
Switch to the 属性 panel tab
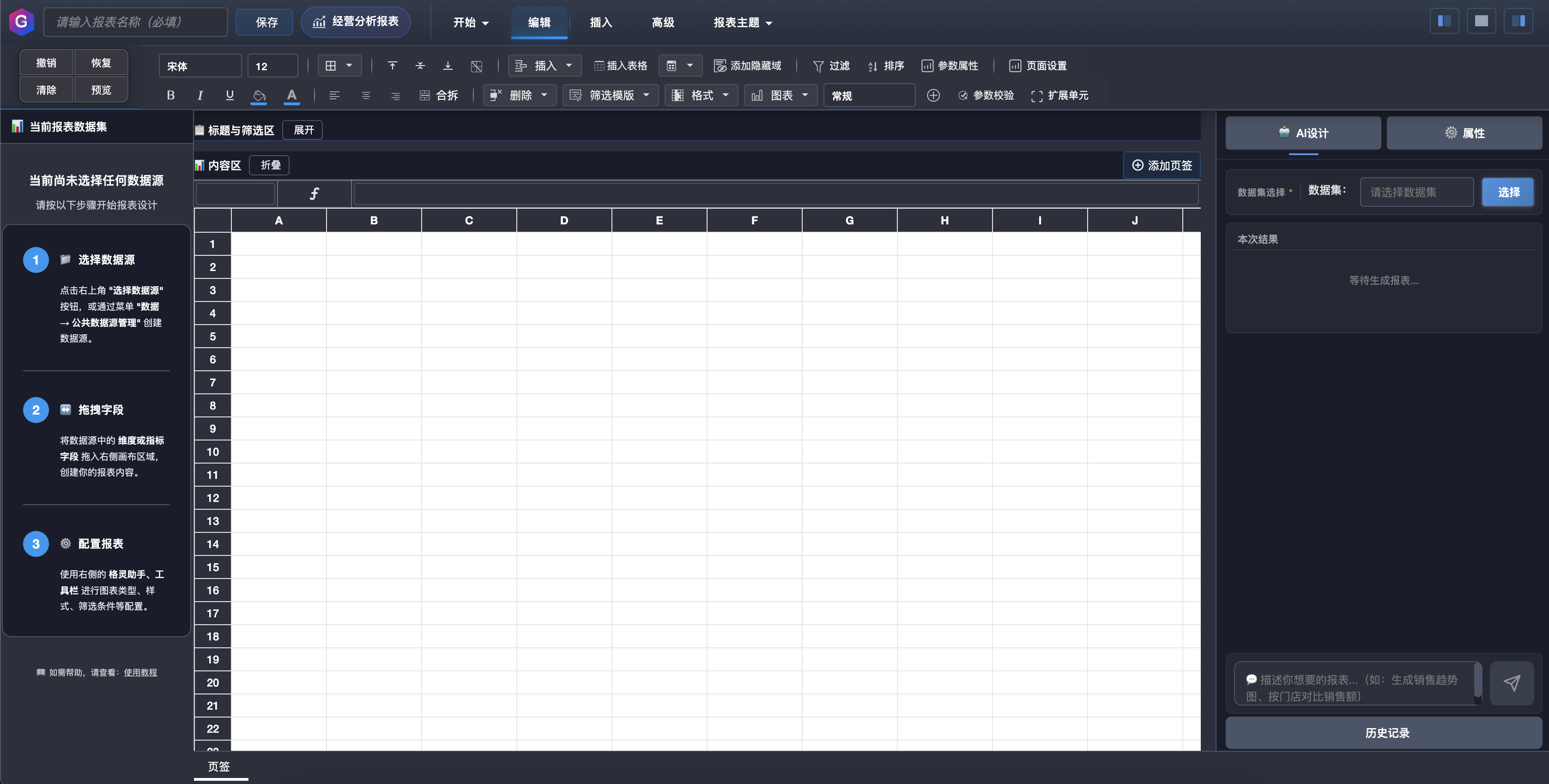coord(1464,133)
